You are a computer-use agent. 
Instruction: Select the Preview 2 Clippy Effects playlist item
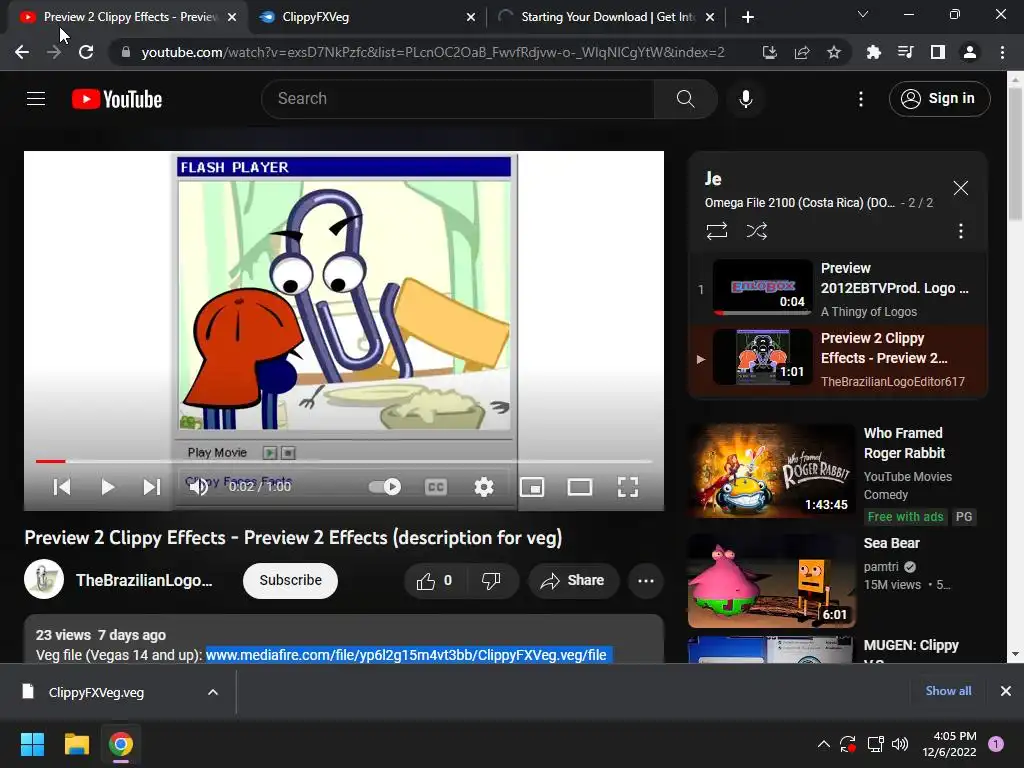coord(839,359)
